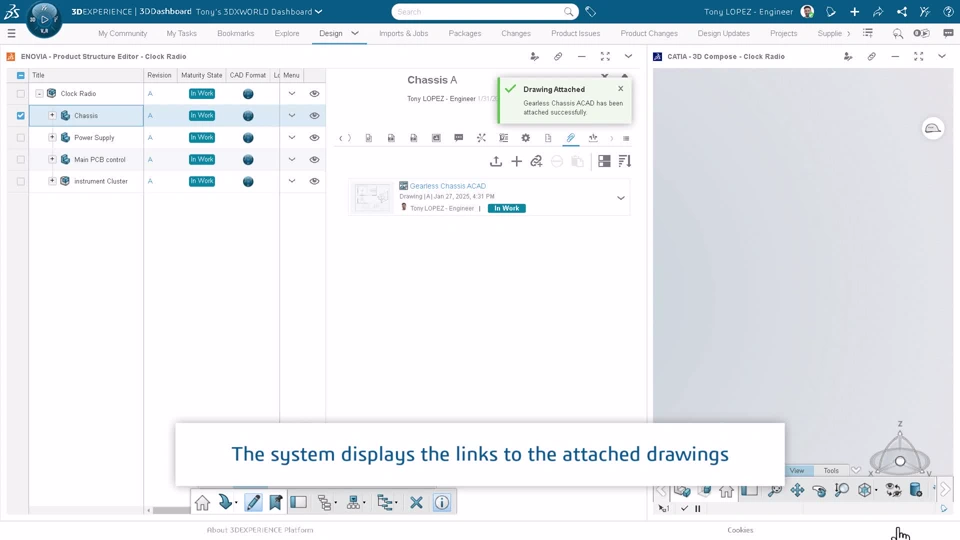Open dashboard name dropdown arrow
This screenshot has height=540, width=960.
(x=318, y=12)
